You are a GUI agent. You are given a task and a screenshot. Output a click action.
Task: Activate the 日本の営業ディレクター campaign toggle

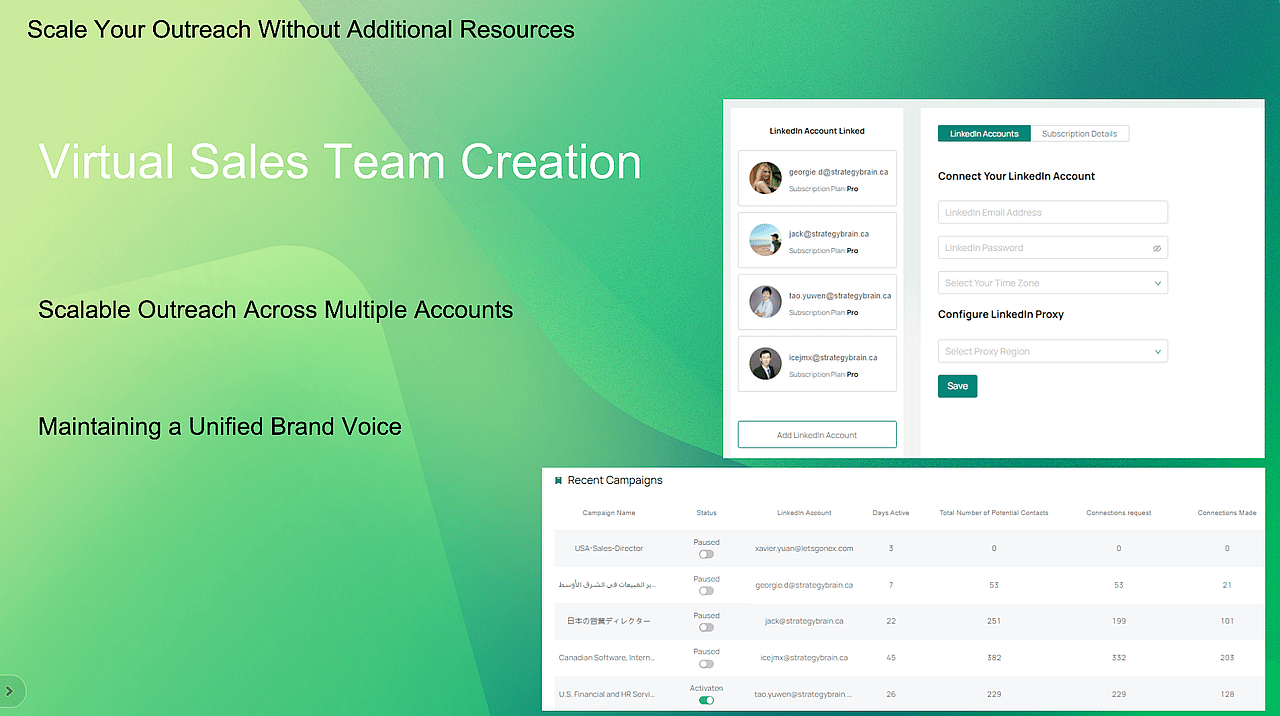click(706, 626)
